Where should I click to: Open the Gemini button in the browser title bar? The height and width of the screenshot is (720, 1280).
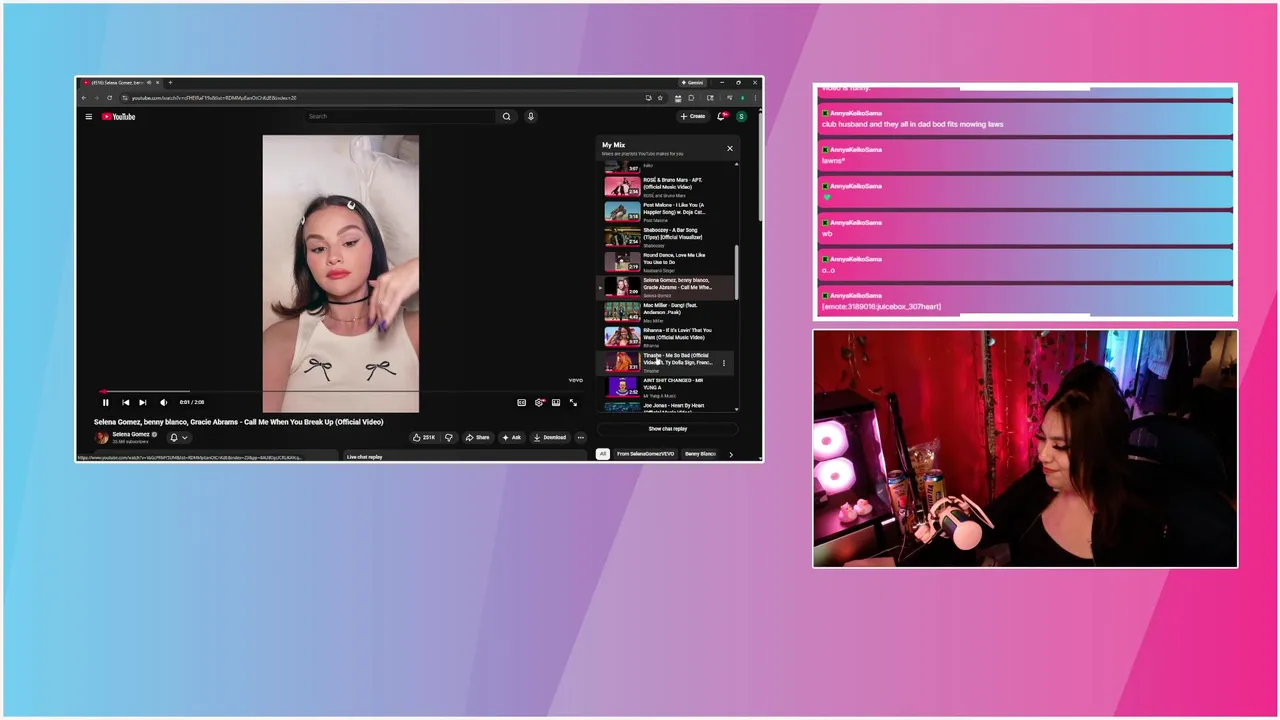[x=692, y=83]
